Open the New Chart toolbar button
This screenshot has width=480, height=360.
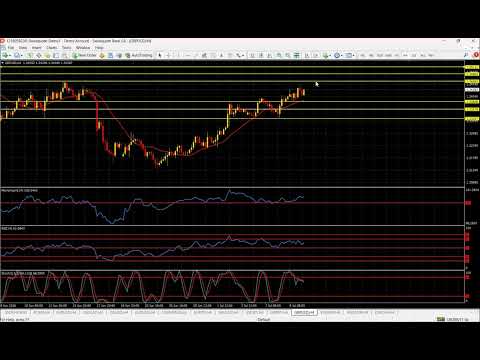(6, 55)
